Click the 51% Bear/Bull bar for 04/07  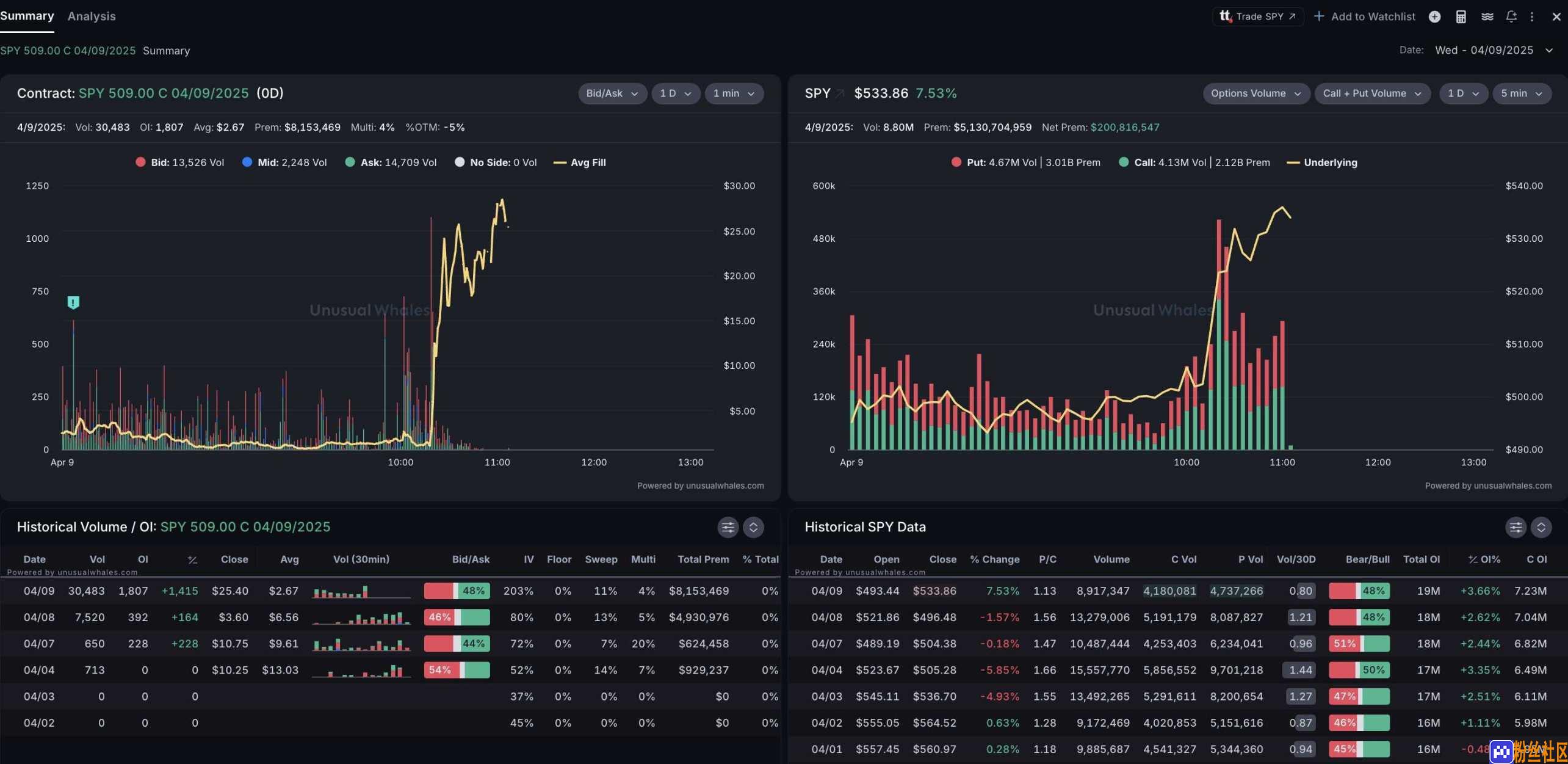click(1359, 644)
